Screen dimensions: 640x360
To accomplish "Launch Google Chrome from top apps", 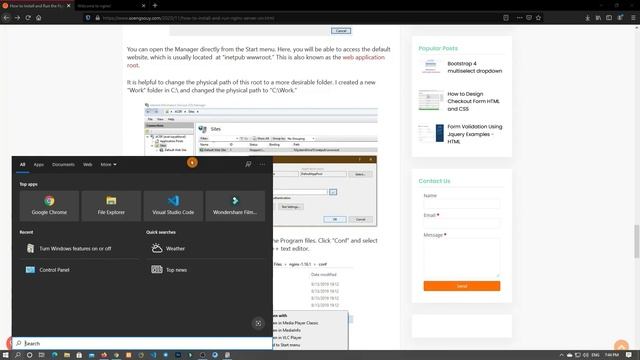I will 49,206.
